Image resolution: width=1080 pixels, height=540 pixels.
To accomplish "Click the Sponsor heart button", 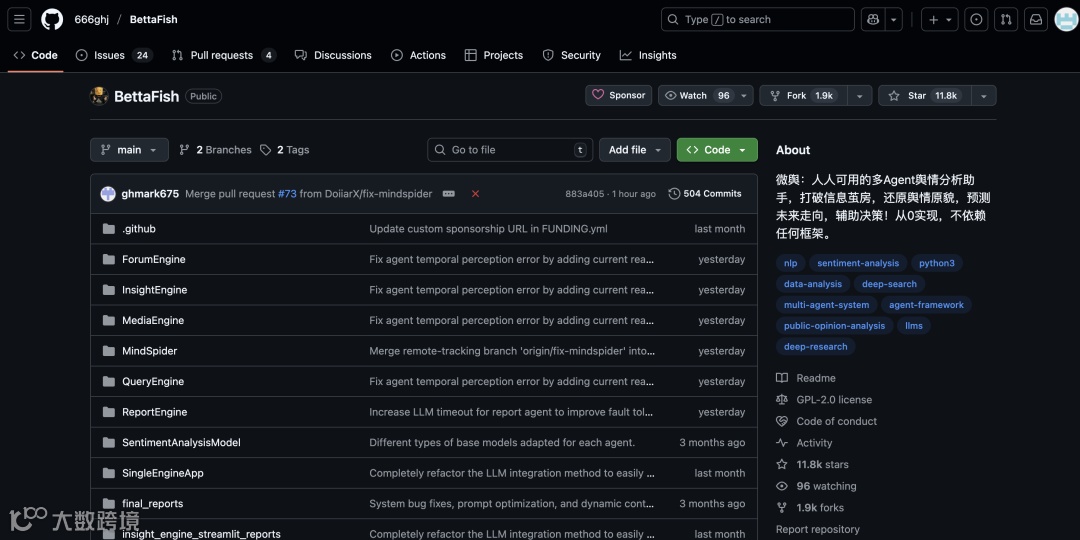I will pyautogui.click(x=619, y=95).
